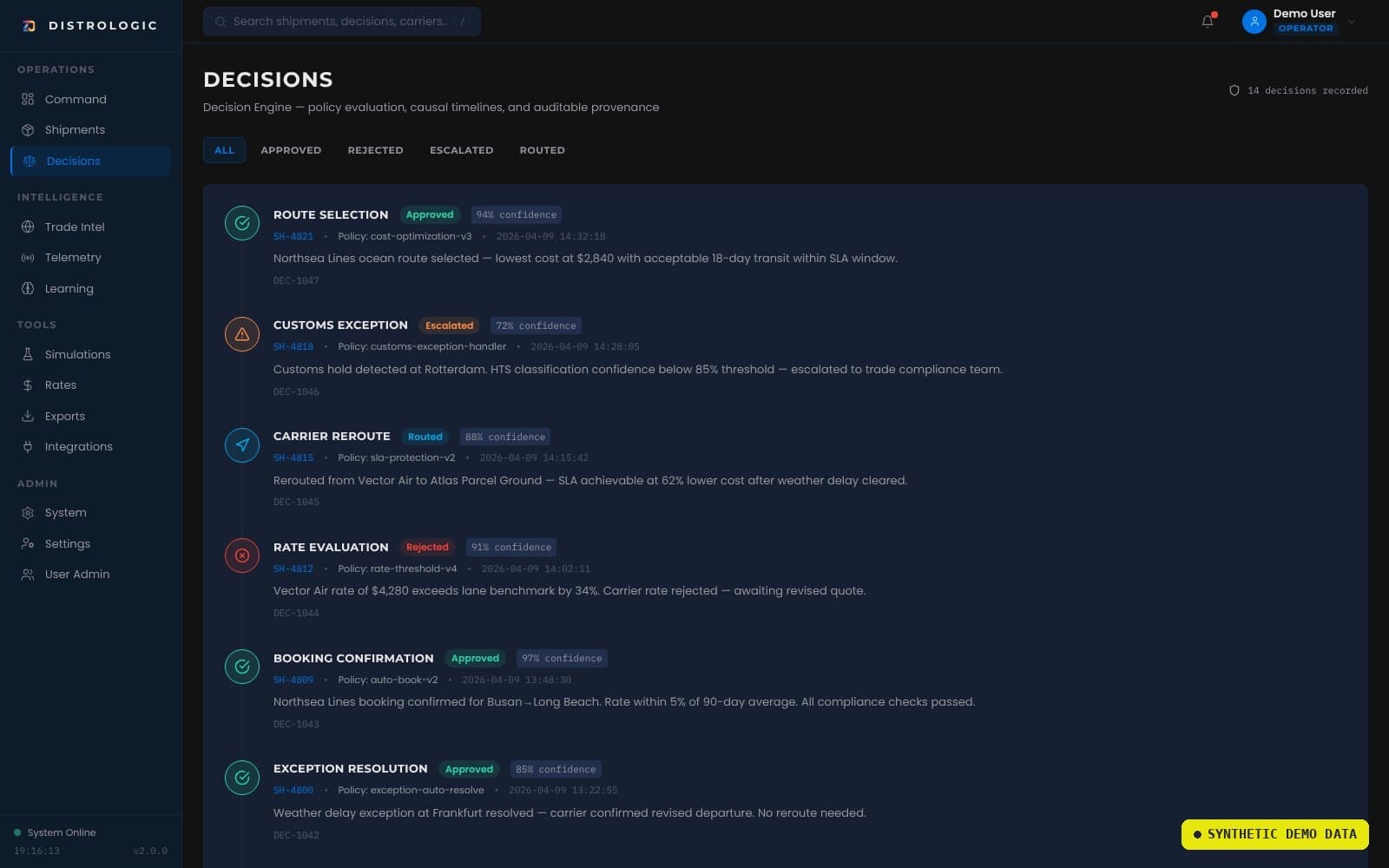Open Command from sidebar icon
The width and height of the screenshot is (1389, 868).
[28, 99]
